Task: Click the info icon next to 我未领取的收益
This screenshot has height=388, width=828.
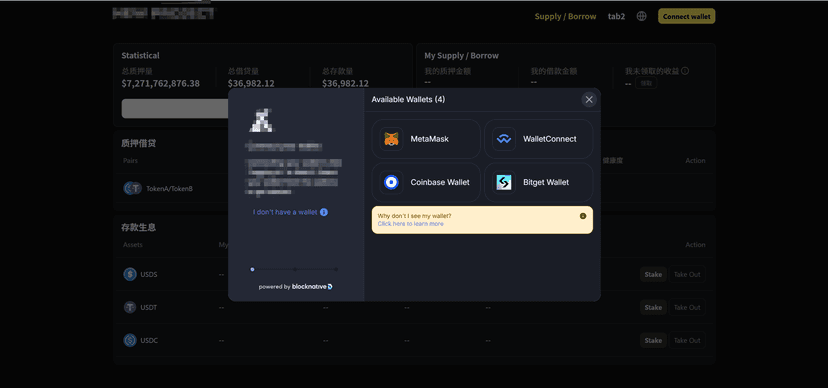Action: [x=685, y=71]
